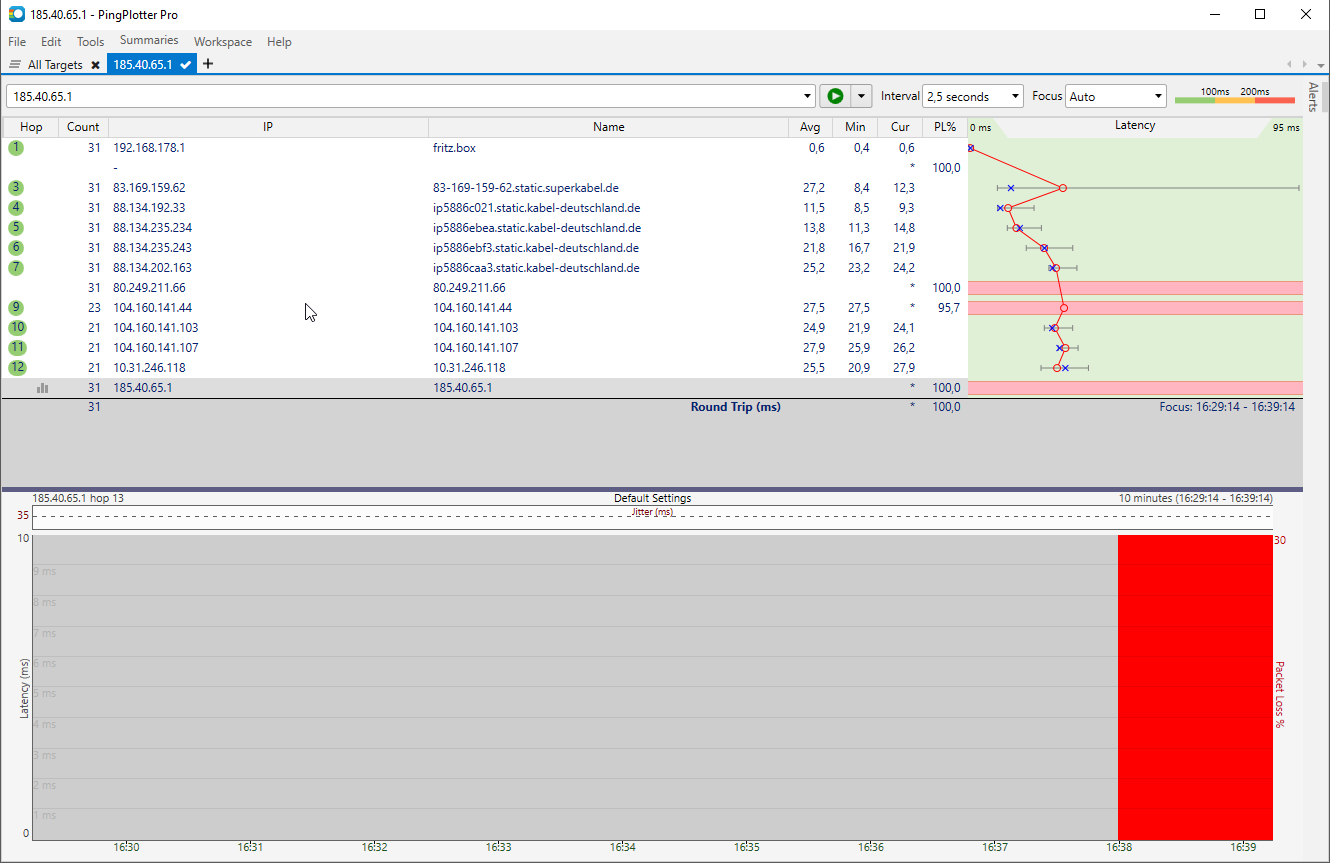
Task: Open the Tools menu
Action: (x=90, y=42)
